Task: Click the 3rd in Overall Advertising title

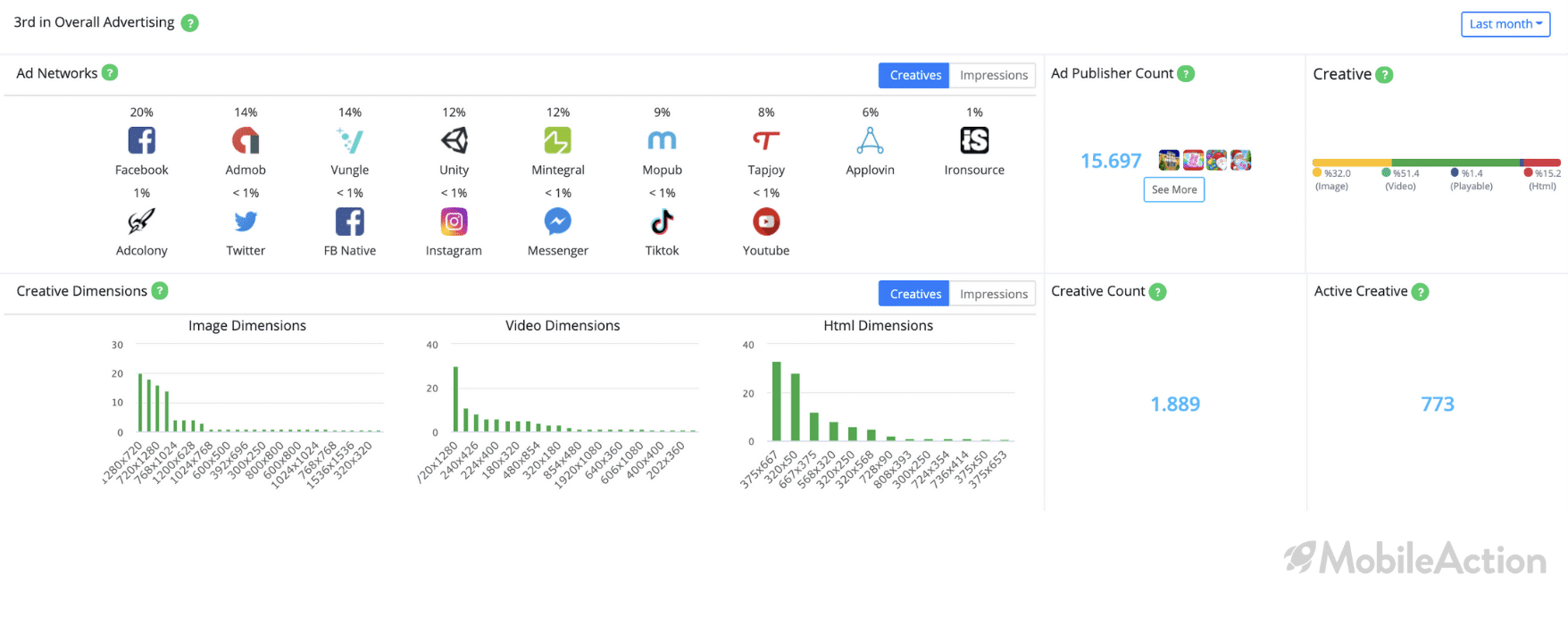Action: tap(94, 22)
